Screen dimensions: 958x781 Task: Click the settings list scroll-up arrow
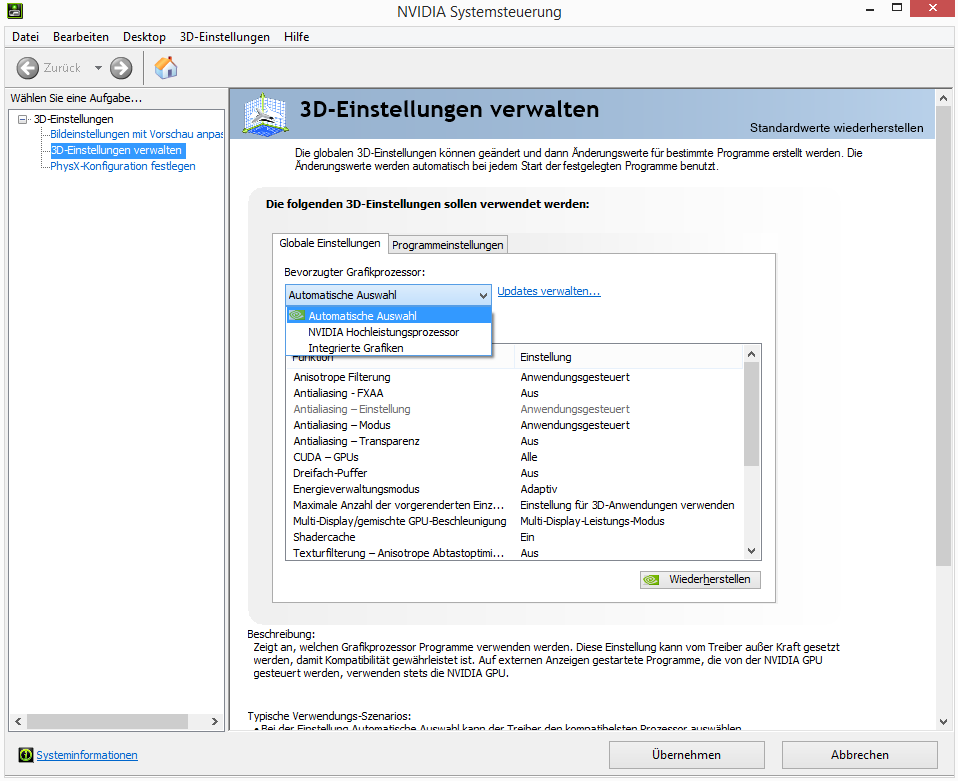pos(751,354)
